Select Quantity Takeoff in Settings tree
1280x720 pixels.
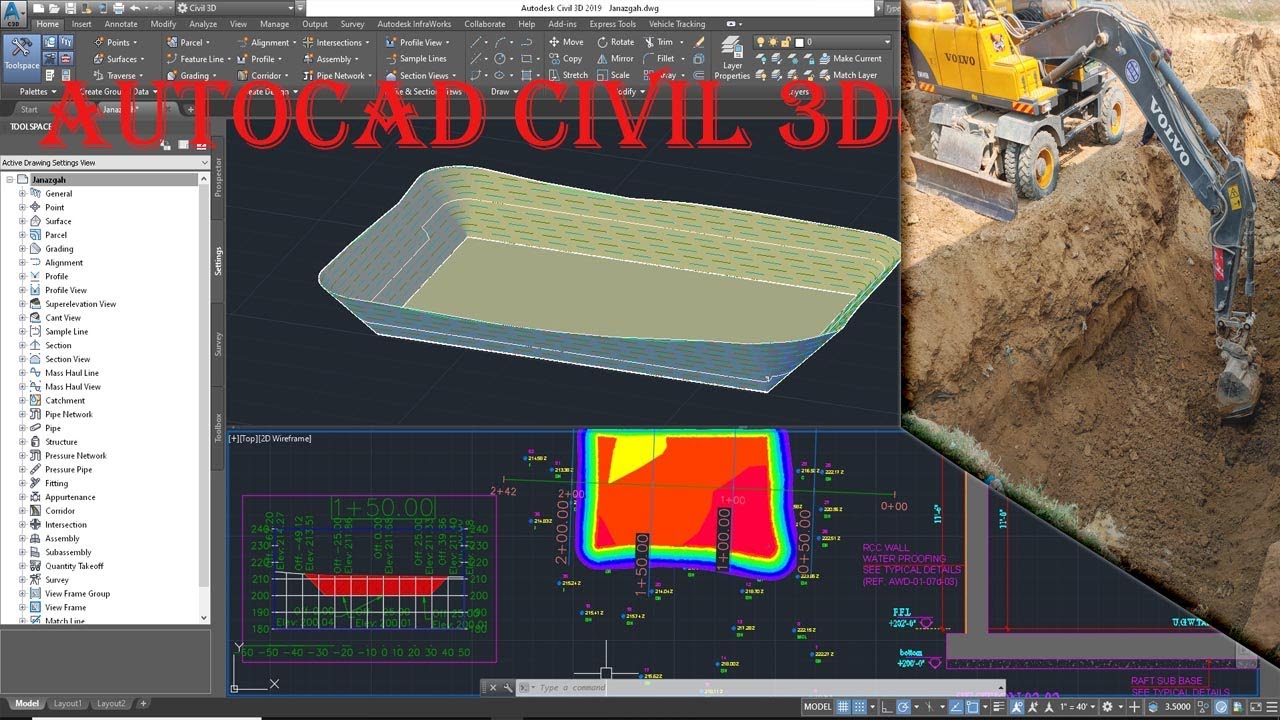pos(74,566)
